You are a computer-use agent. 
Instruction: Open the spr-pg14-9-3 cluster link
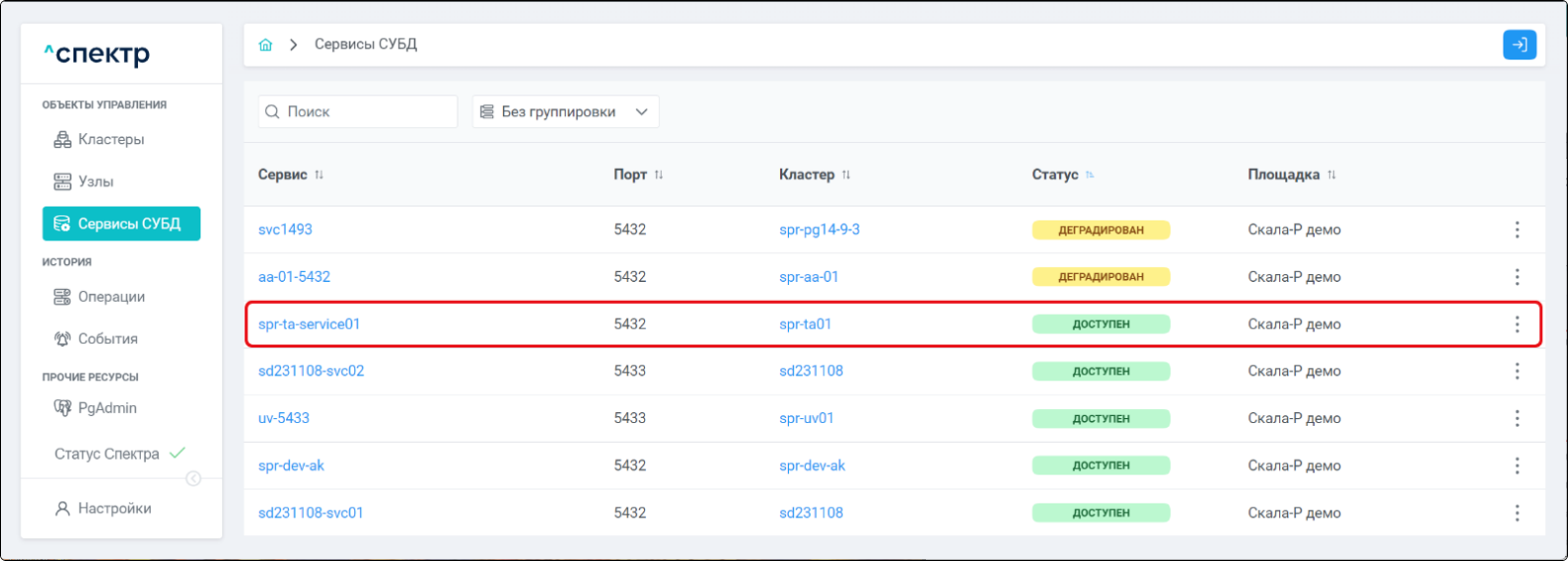coord(819,229)
